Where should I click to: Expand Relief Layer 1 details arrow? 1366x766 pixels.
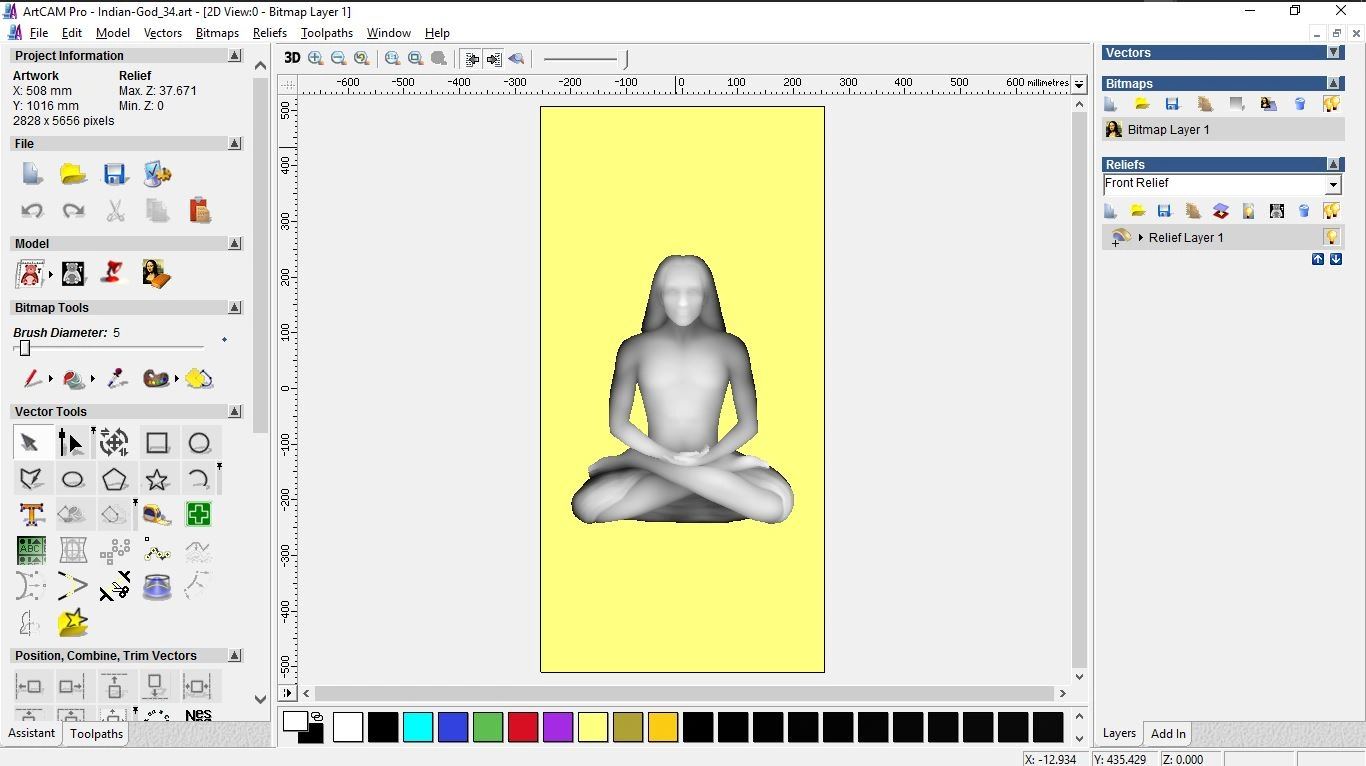[x=1141, y=237]
